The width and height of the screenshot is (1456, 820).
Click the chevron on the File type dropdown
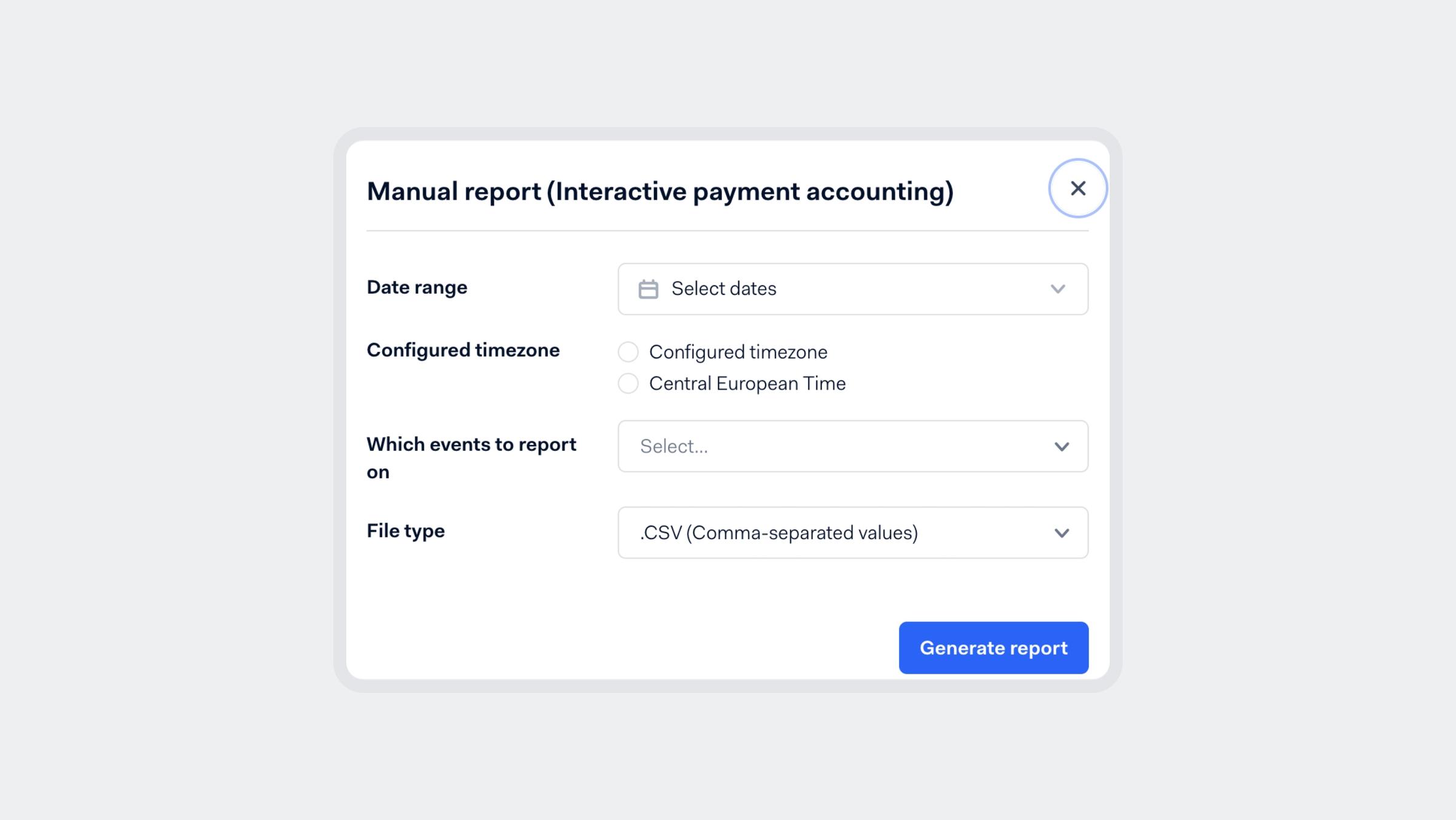click(x=1062, y=533)
